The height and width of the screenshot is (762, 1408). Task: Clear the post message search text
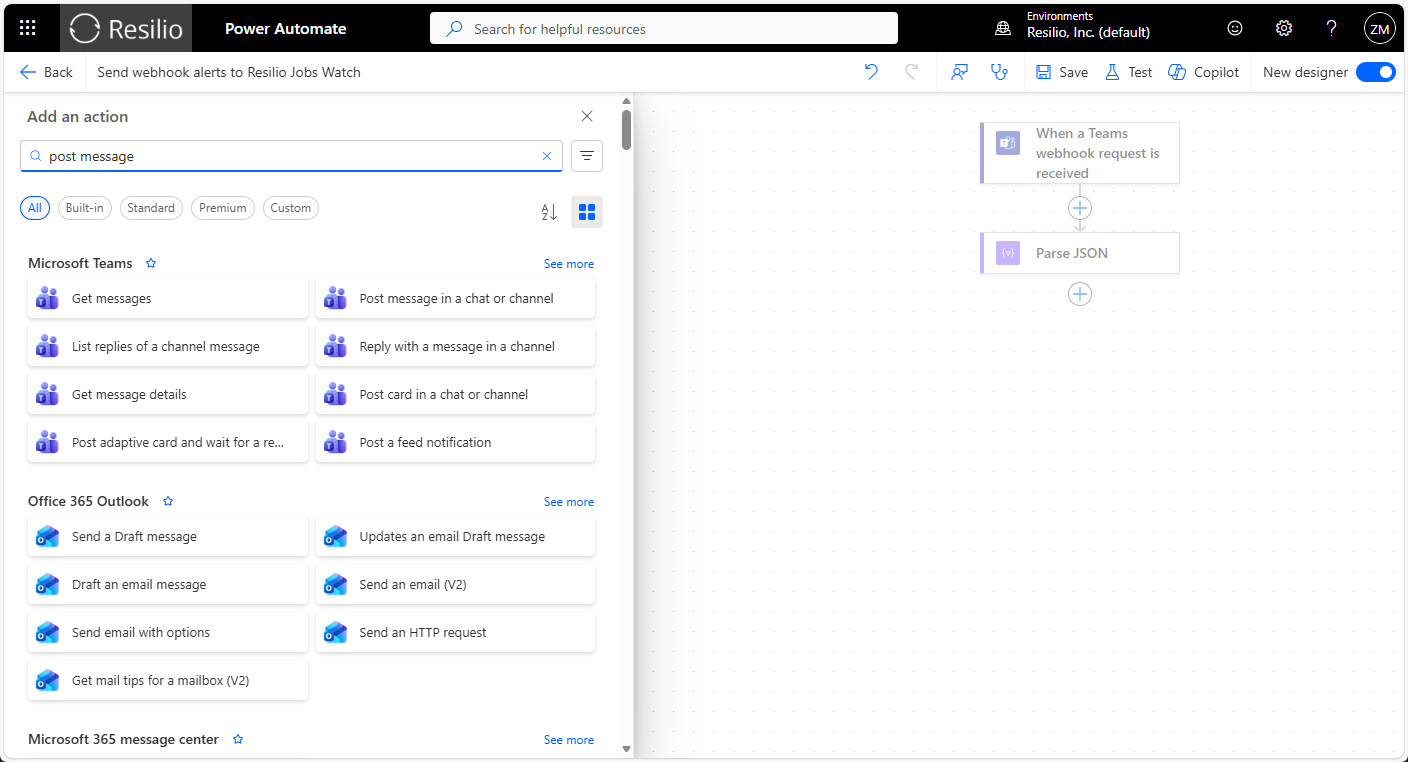547,156
